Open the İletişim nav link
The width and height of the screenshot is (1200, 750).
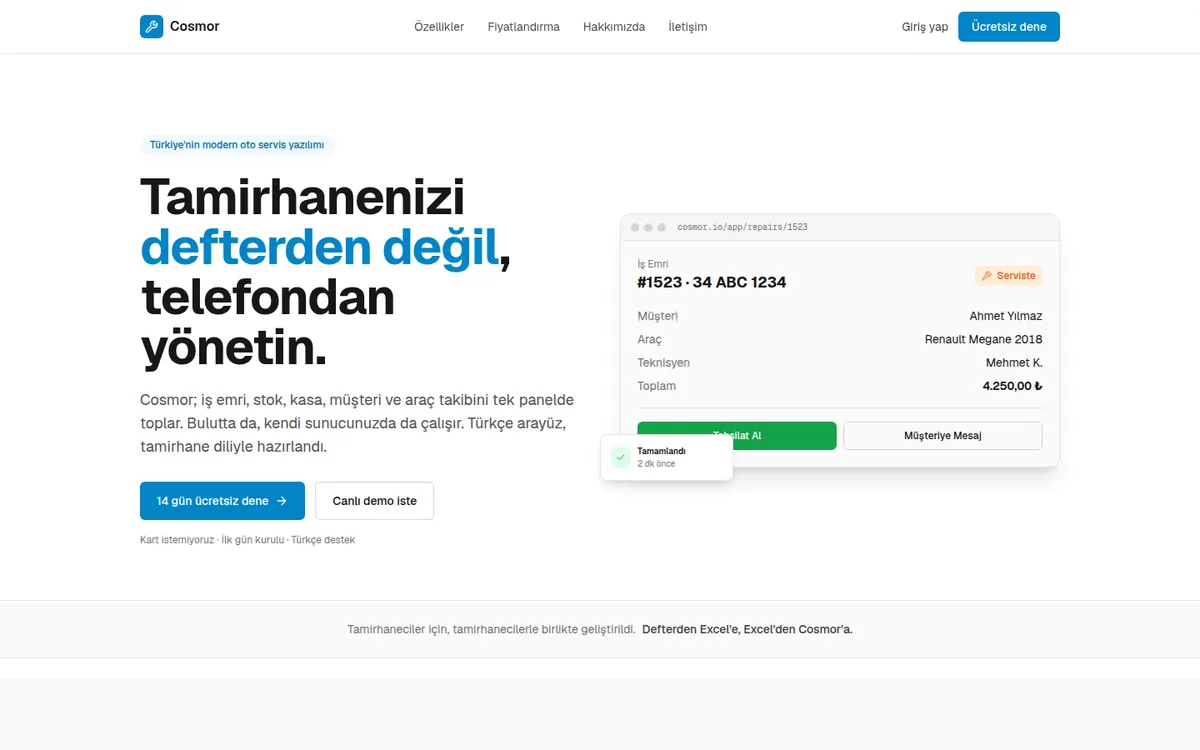click(688, 27)
